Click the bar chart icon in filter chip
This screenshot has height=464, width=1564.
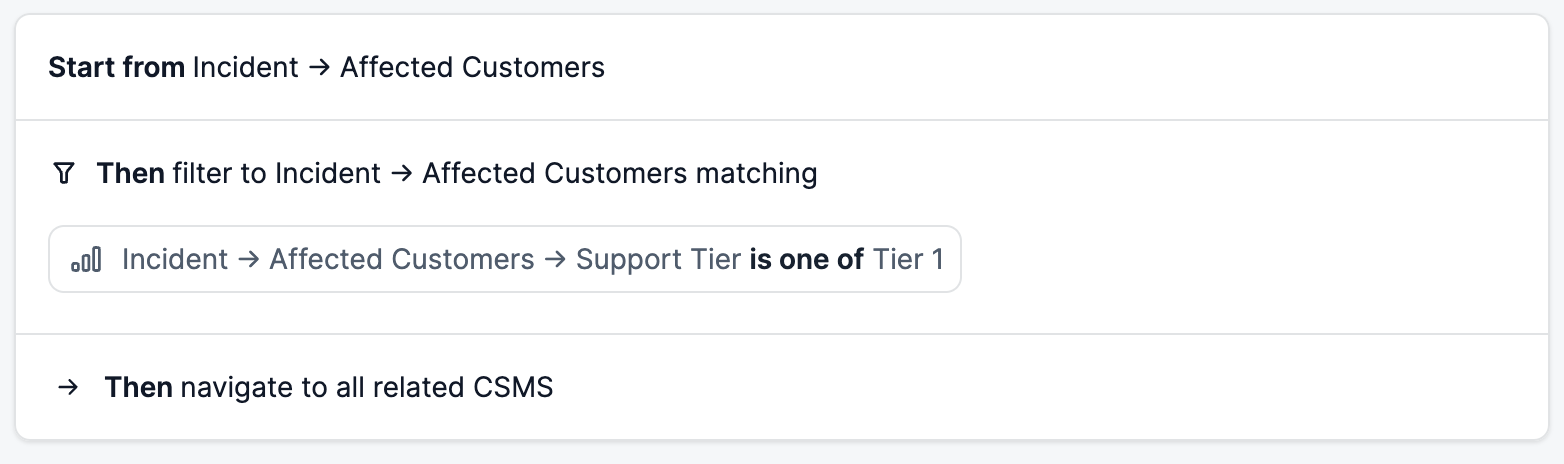pos(86,260)
